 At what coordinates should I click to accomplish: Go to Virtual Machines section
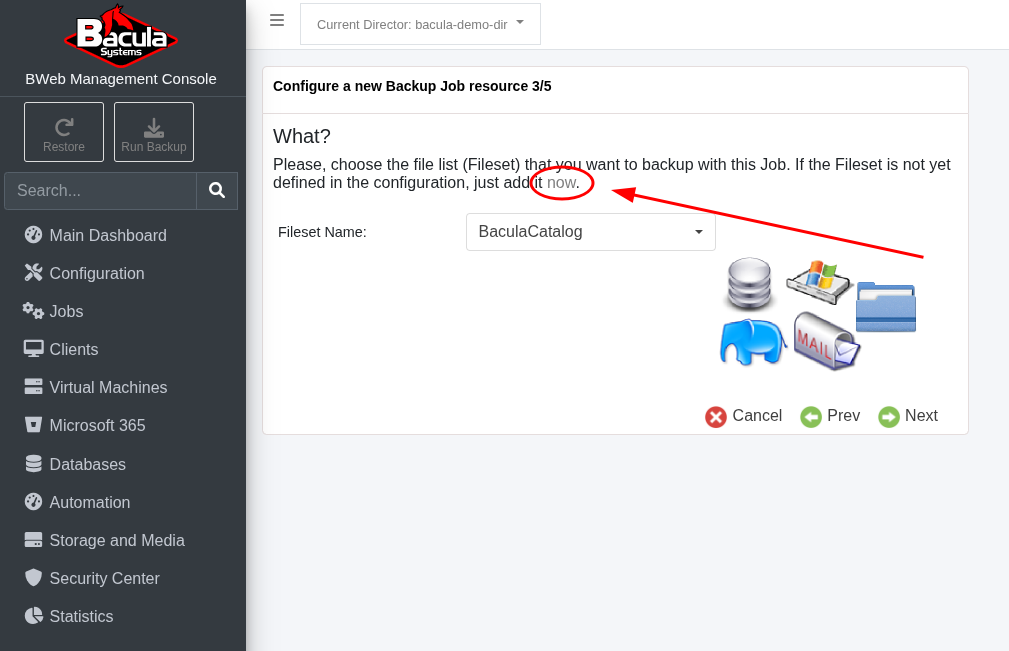(x=108, y=387)
